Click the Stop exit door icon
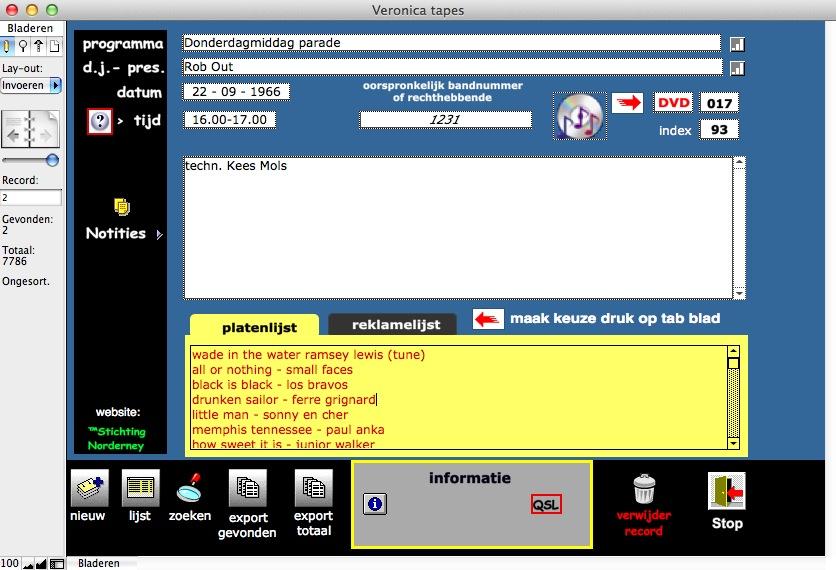Screen dimensions: 836x570 726,492
